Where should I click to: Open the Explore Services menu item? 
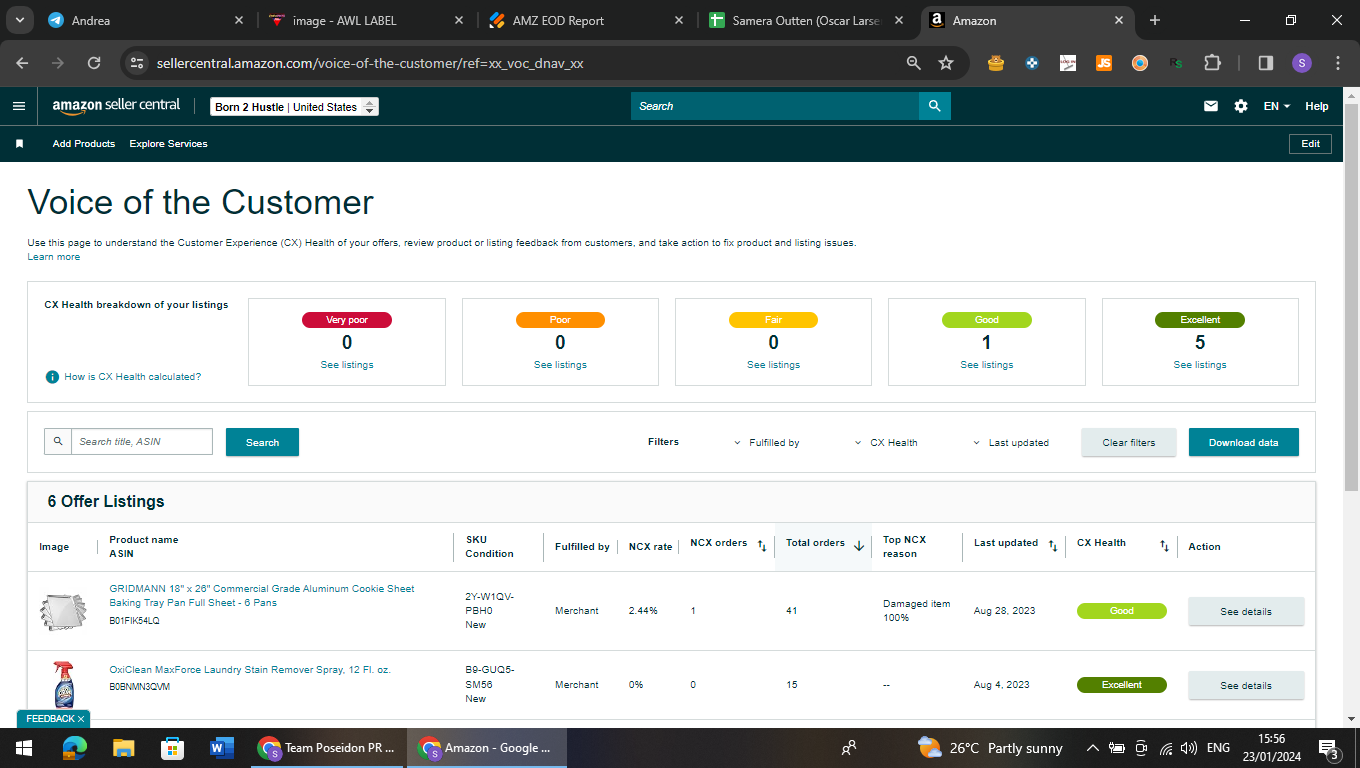pos(169,144)
